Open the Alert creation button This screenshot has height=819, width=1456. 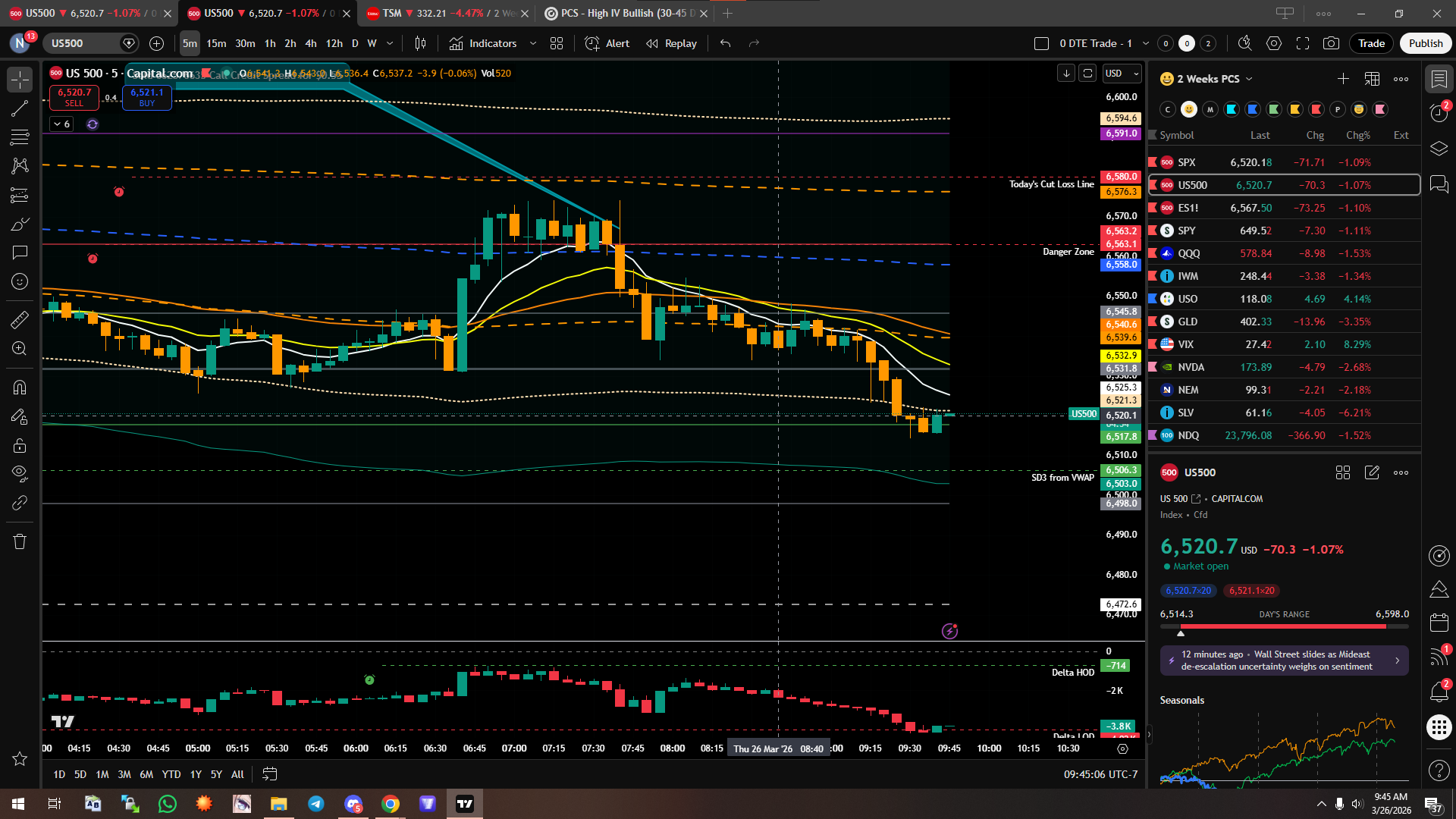point(607,43)
